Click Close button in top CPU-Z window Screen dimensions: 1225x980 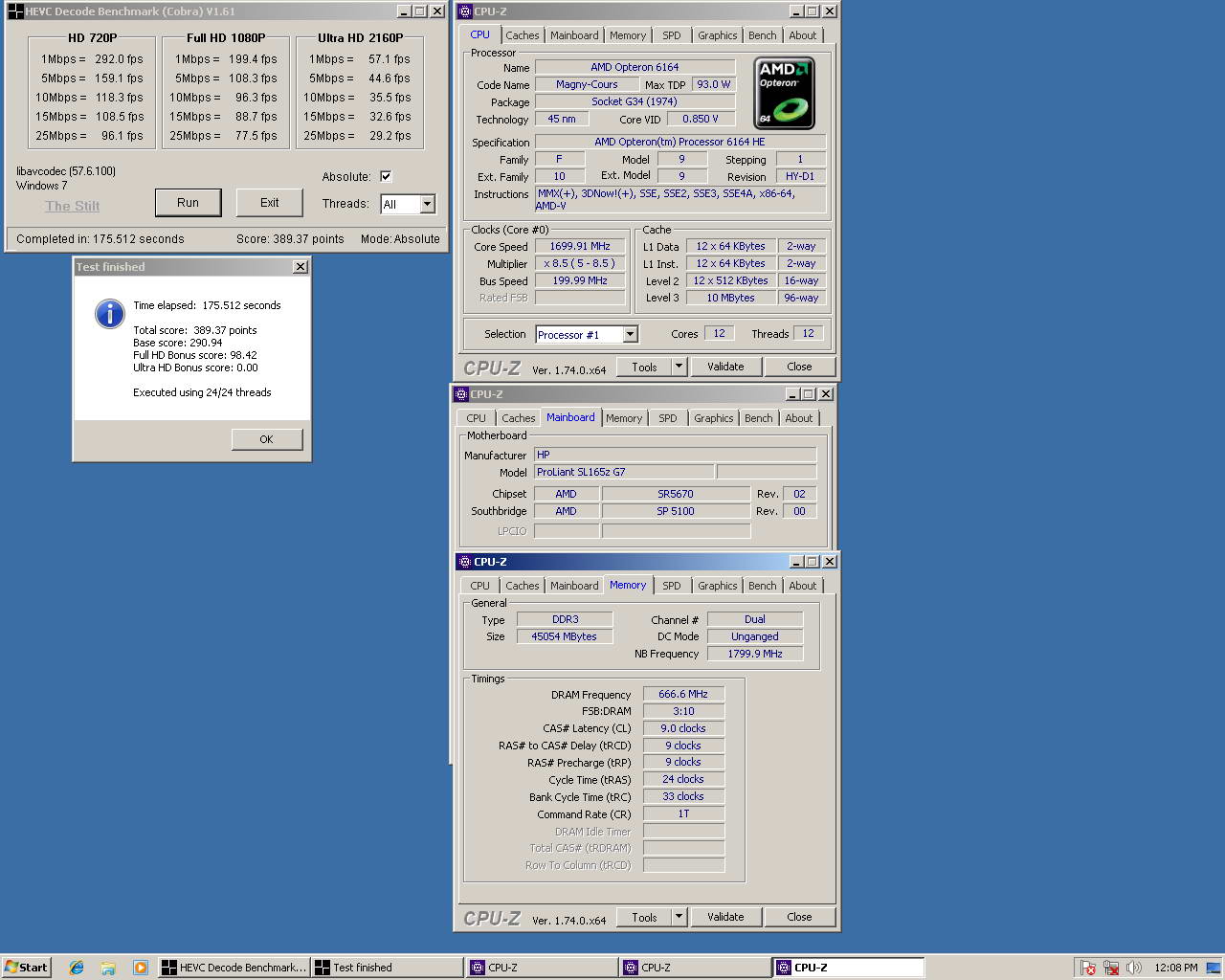click(x=799, y=367)
